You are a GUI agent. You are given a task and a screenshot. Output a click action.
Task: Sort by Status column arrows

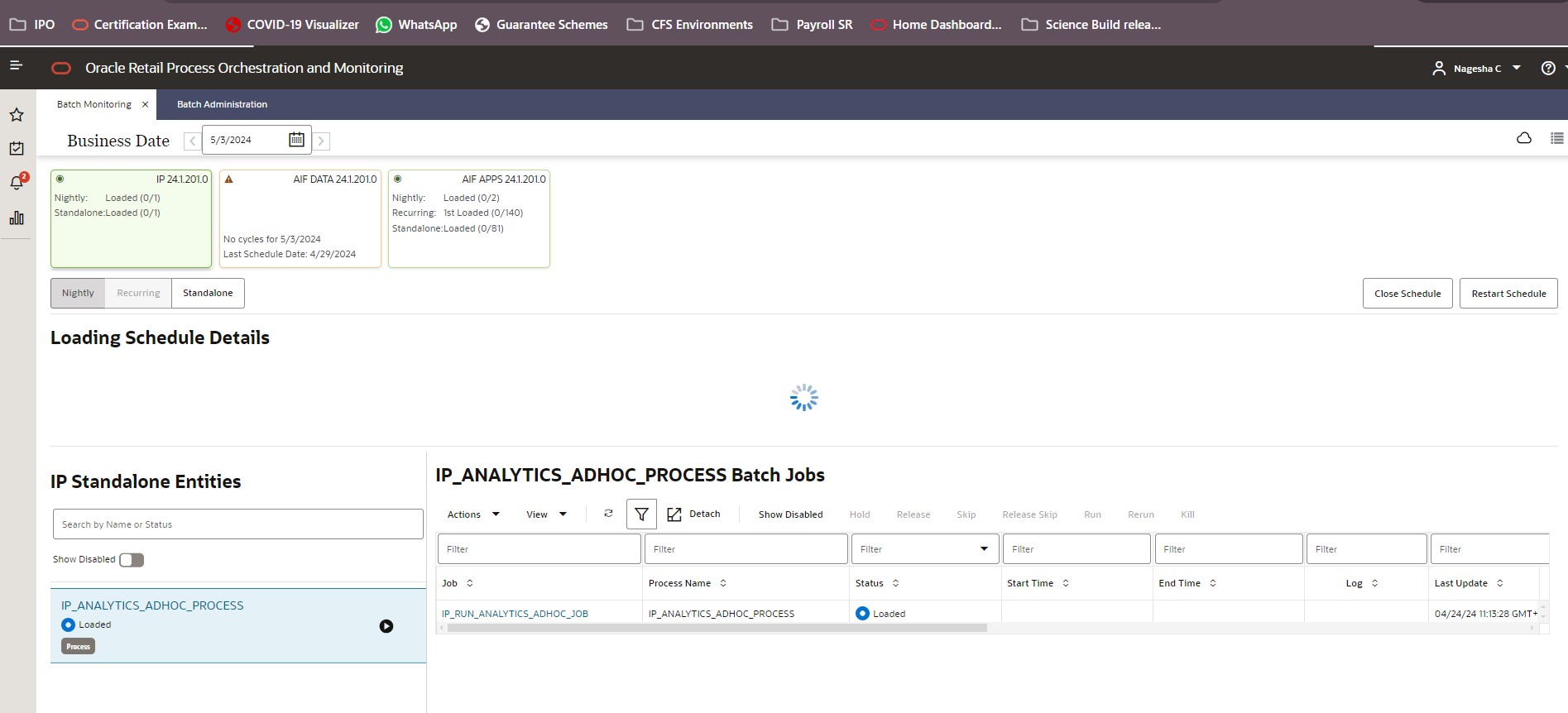click(895, 583)
